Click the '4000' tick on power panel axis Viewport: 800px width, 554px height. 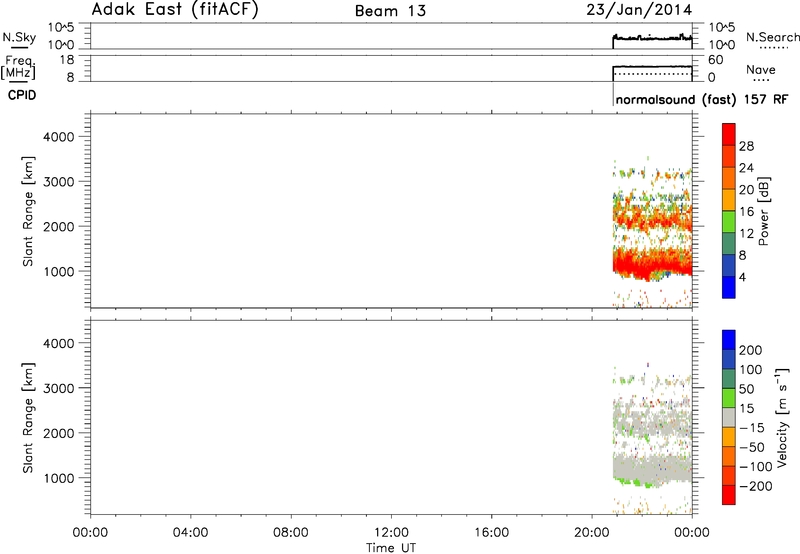pos(59,137)
